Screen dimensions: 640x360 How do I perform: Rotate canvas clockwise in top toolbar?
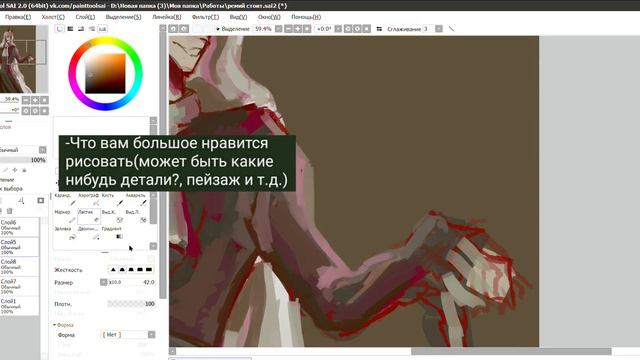pyautogui.click(x=357, y=29)
